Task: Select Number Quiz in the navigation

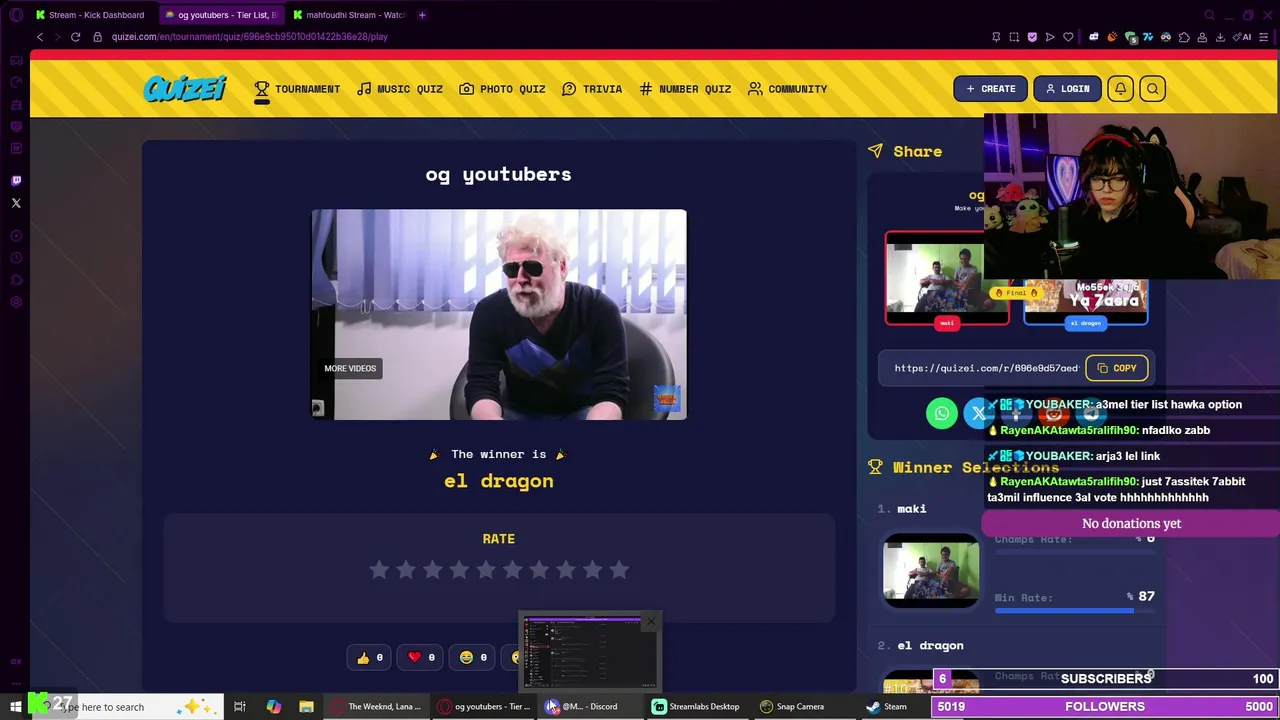Action: click(x=685, y=89)
